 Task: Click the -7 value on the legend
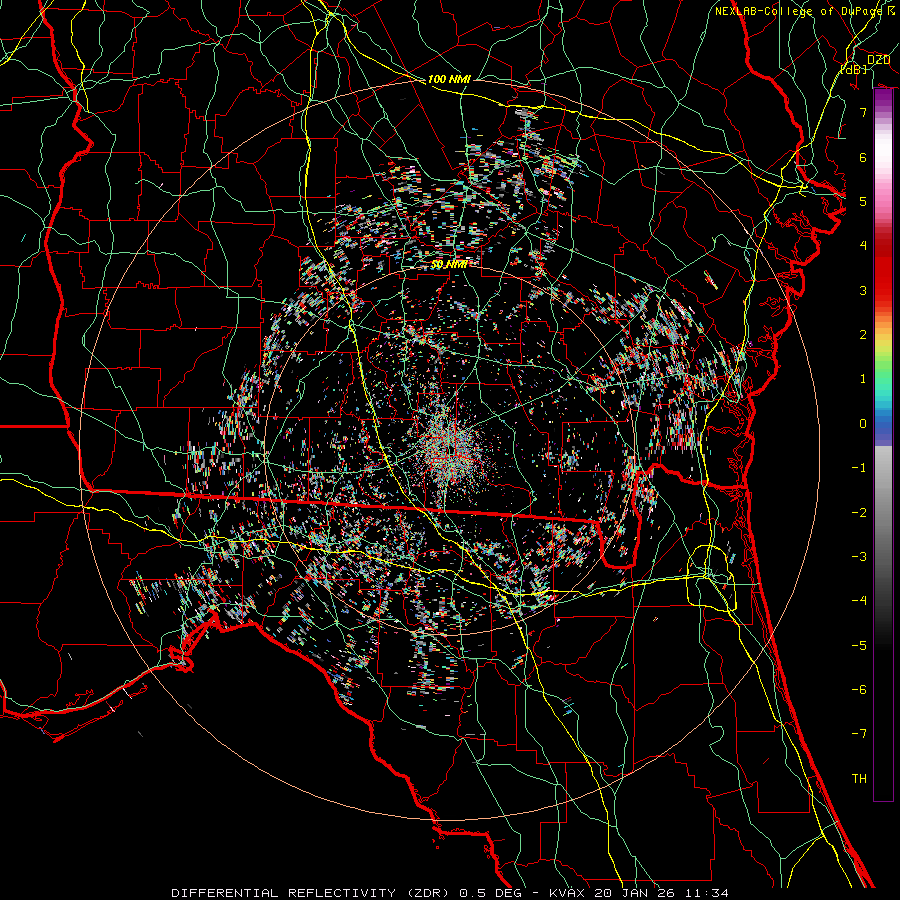859,734
